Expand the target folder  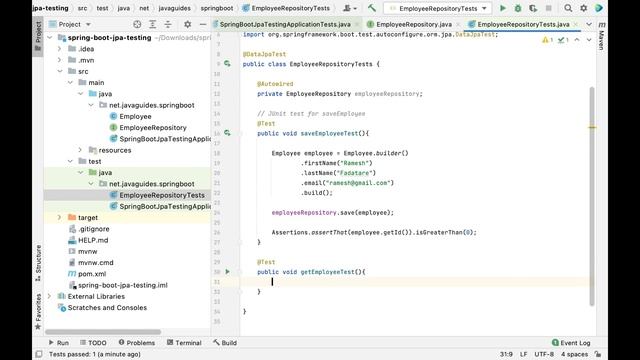pos(60,218)
